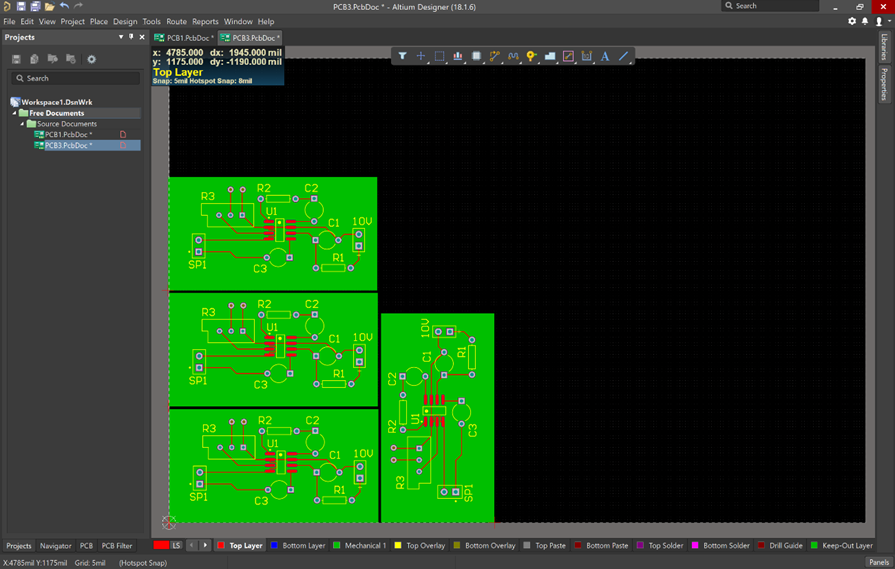This screenshot has height=569, width=895.
Task: Switch to the PCB3.PcbDoc document tab
Action: pos(251,38)
